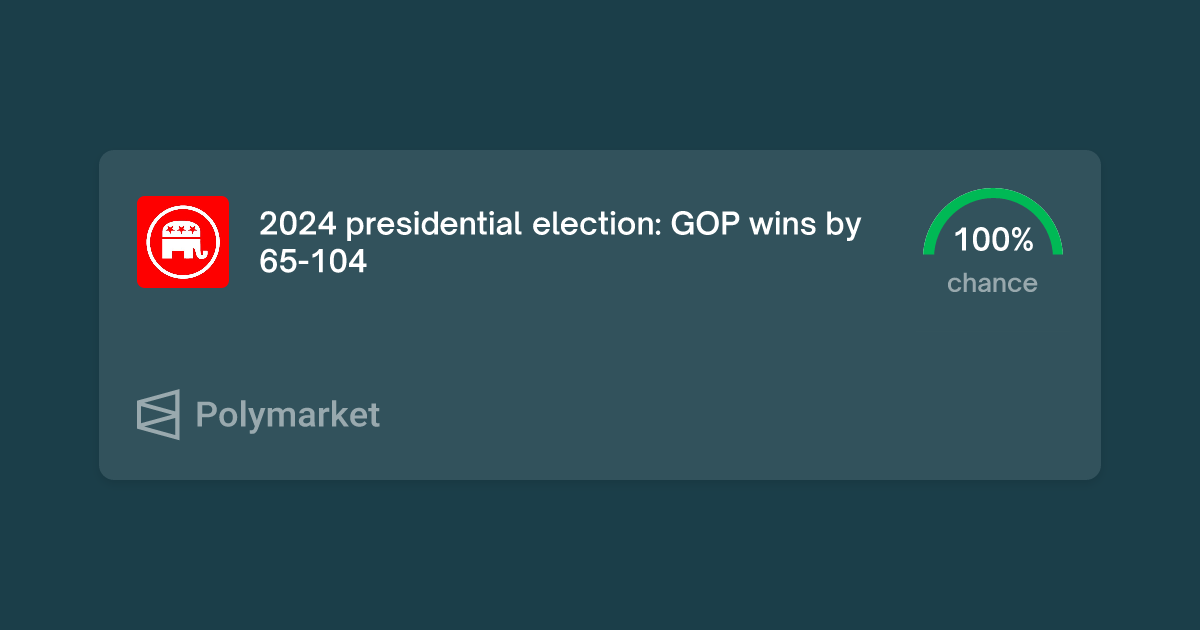Click the Polymarket logo symbol
This screenshot has width=1200, height=630.
(158, 414)
